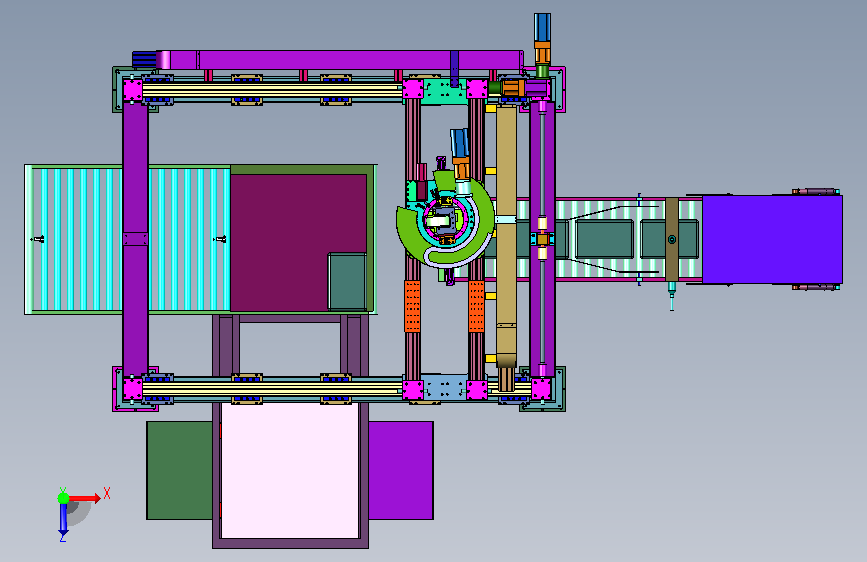Select the olive crossbar over the right conveyor
The image size is (867, 562).
click(x=672, y=240)
